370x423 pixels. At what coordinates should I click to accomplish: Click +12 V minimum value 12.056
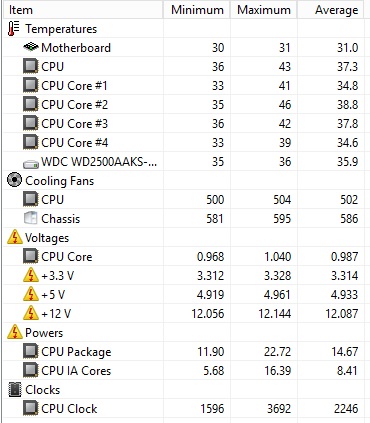tap(208, 314)
